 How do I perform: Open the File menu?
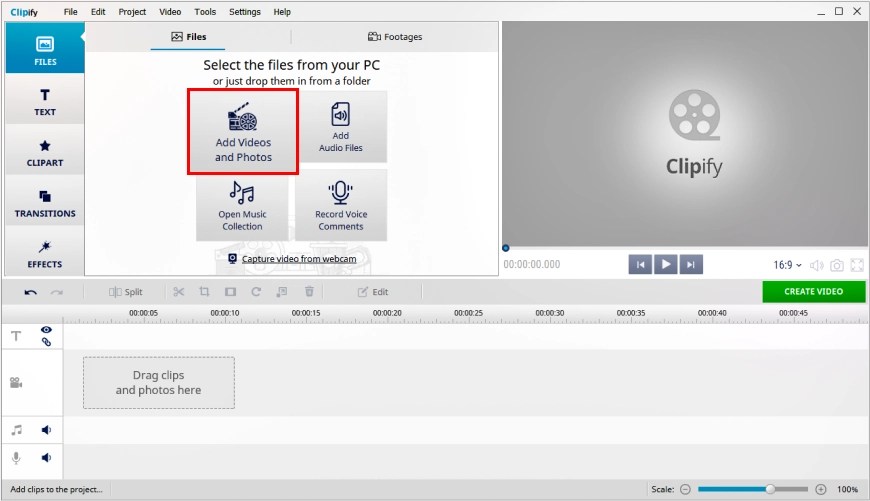70,12
